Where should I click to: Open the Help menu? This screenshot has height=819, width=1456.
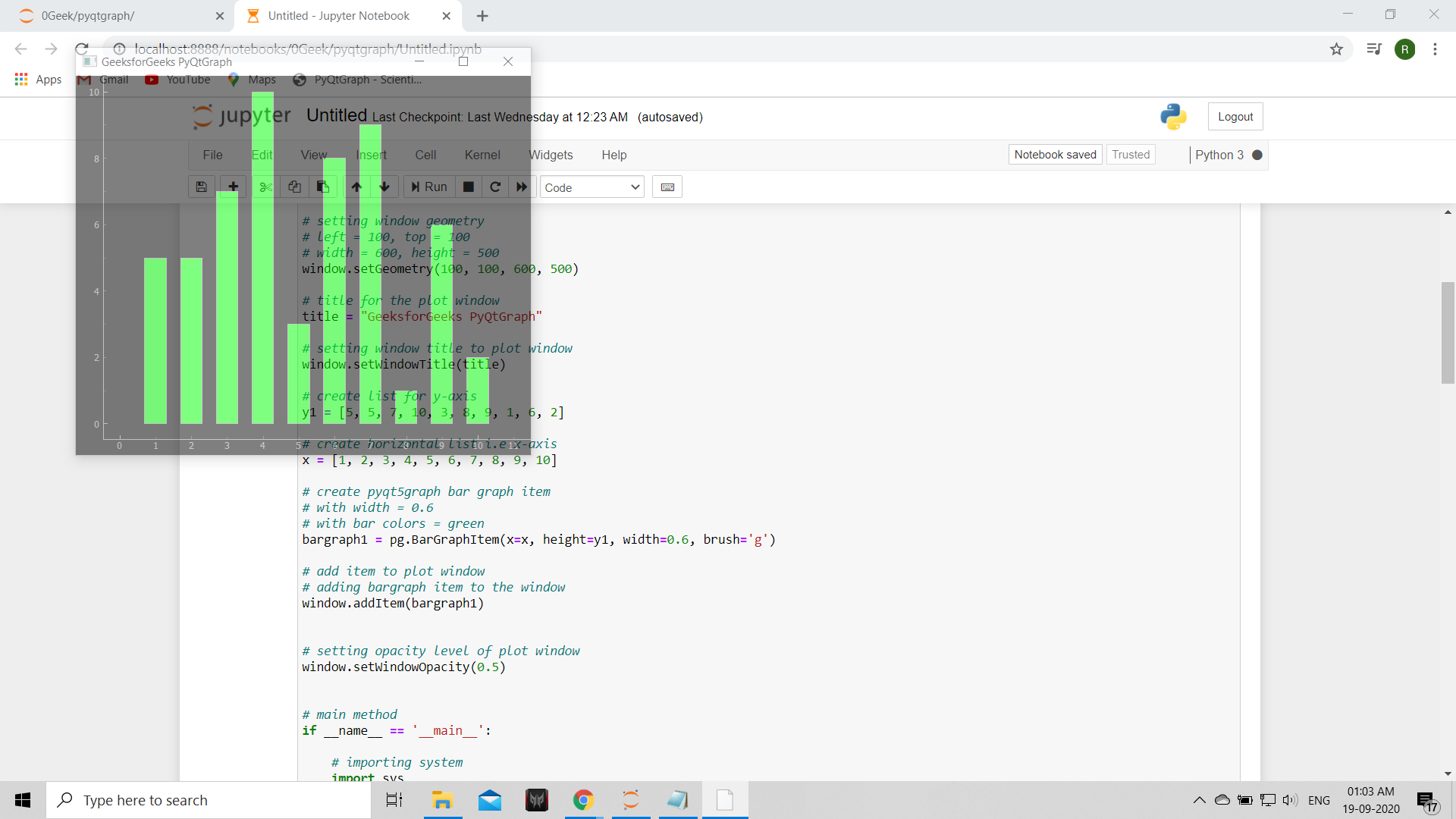click(614, 155)
